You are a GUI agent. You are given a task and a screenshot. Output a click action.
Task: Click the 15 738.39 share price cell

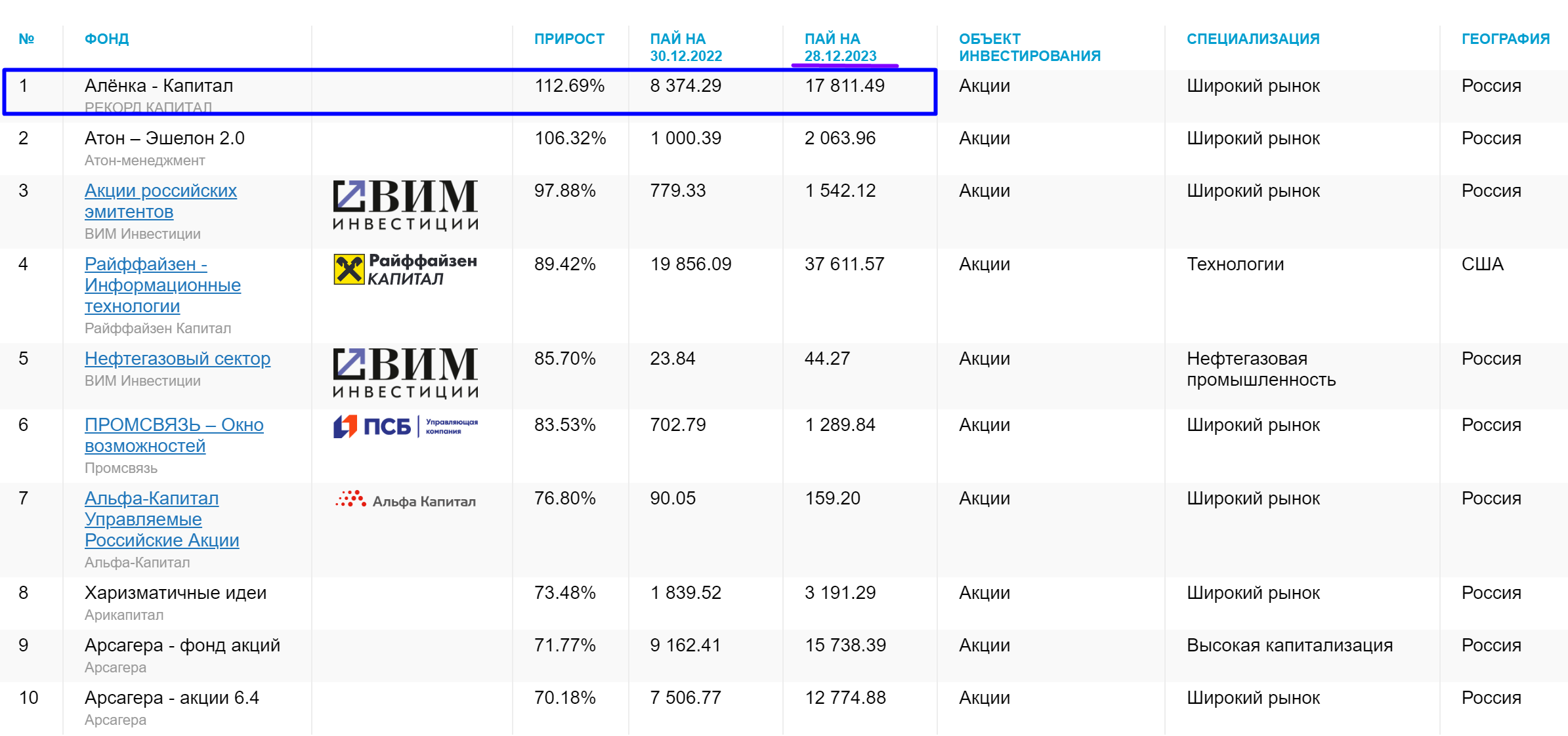coord(845,645)
